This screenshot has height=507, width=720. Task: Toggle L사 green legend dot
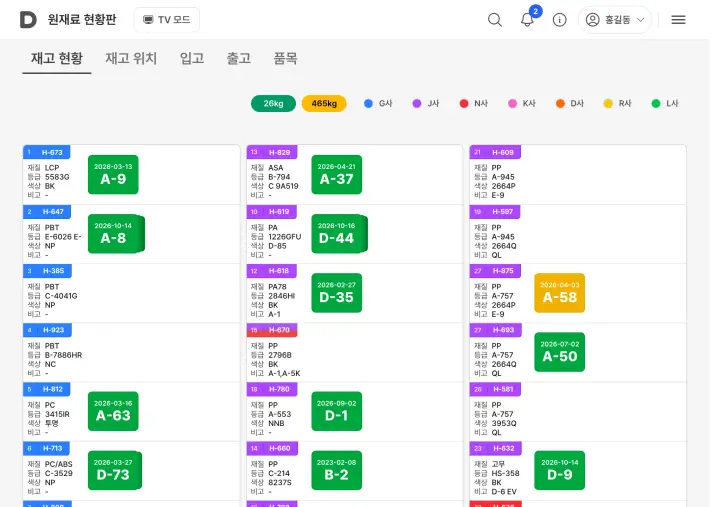pyautogui.click(x=656, y=103)
